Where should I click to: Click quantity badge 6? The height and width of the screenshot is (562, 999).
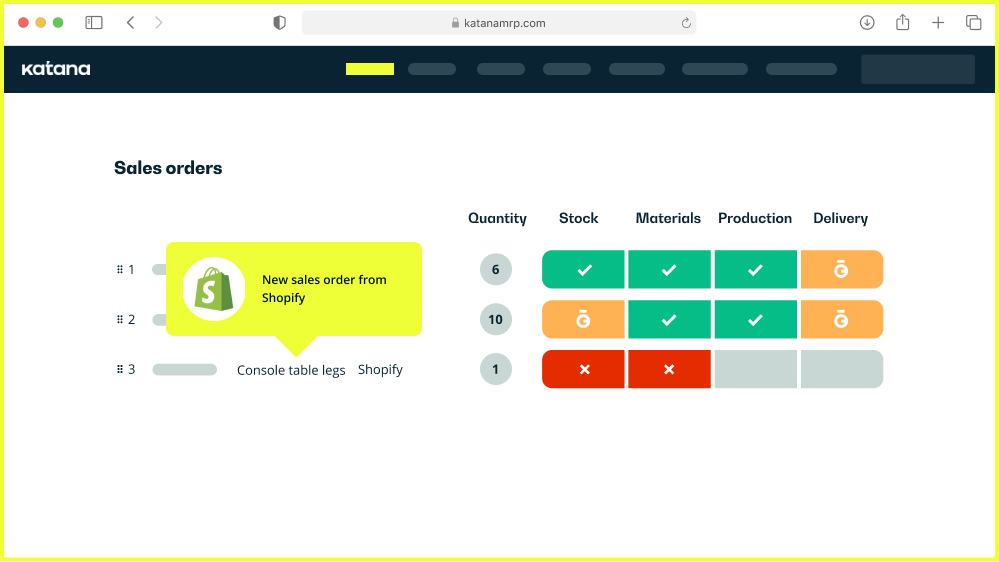pyautogui.click(x=496, y=270)
